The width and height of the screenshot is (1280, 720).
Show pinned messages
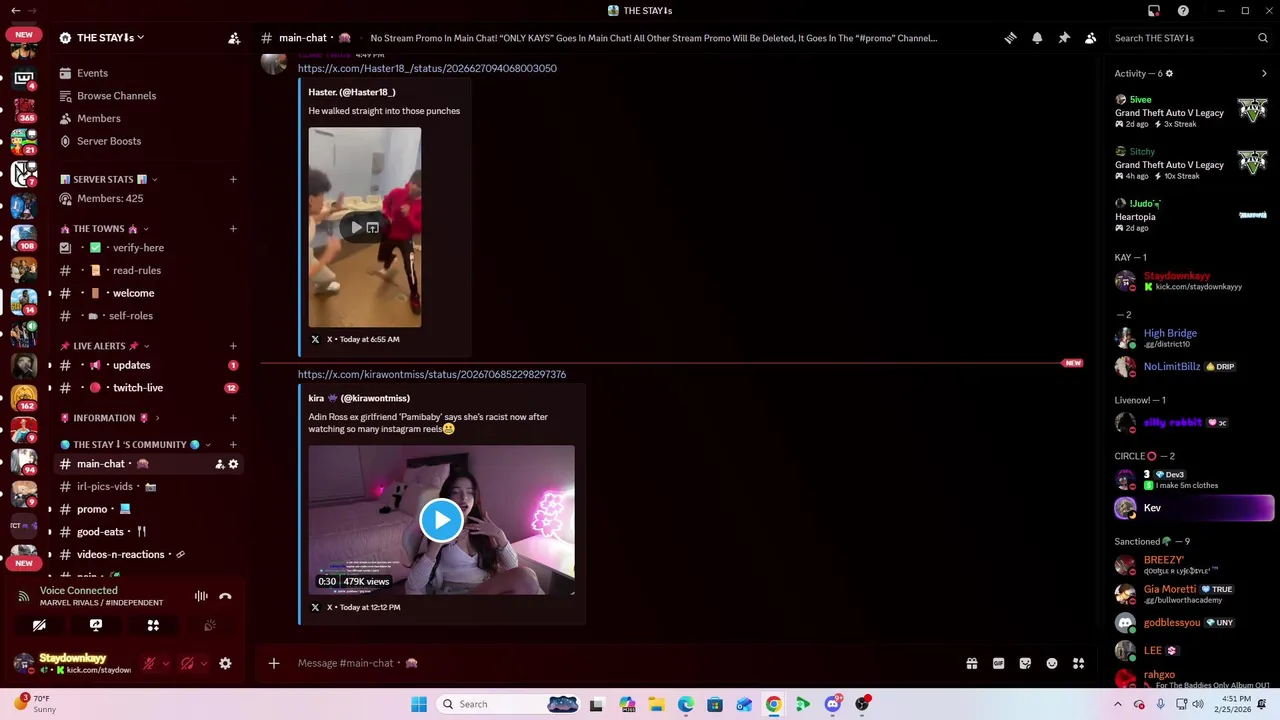(1064, 38)
